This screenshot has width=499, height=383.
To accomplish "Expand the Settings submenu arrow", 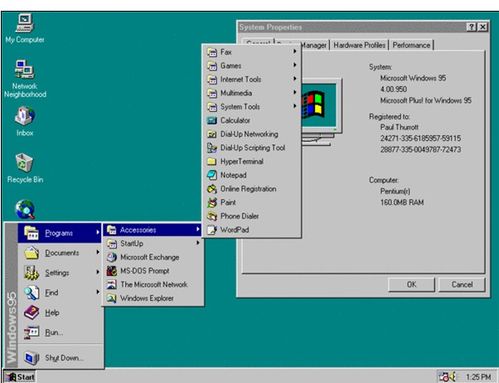I will coord(98,272).
